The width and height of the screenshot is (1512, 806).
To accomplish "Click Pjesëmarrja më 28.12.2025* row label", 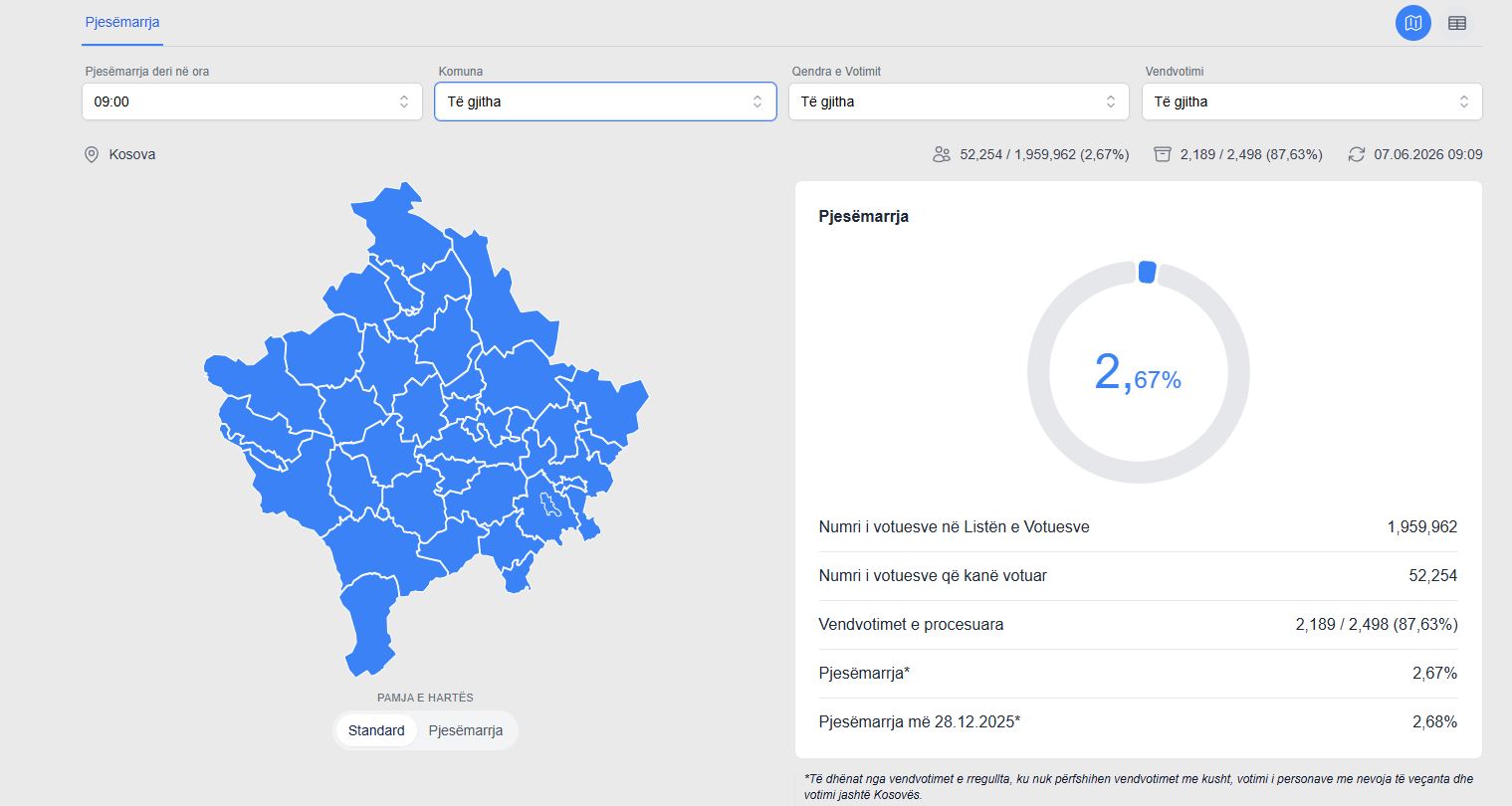I will point(920,722).
